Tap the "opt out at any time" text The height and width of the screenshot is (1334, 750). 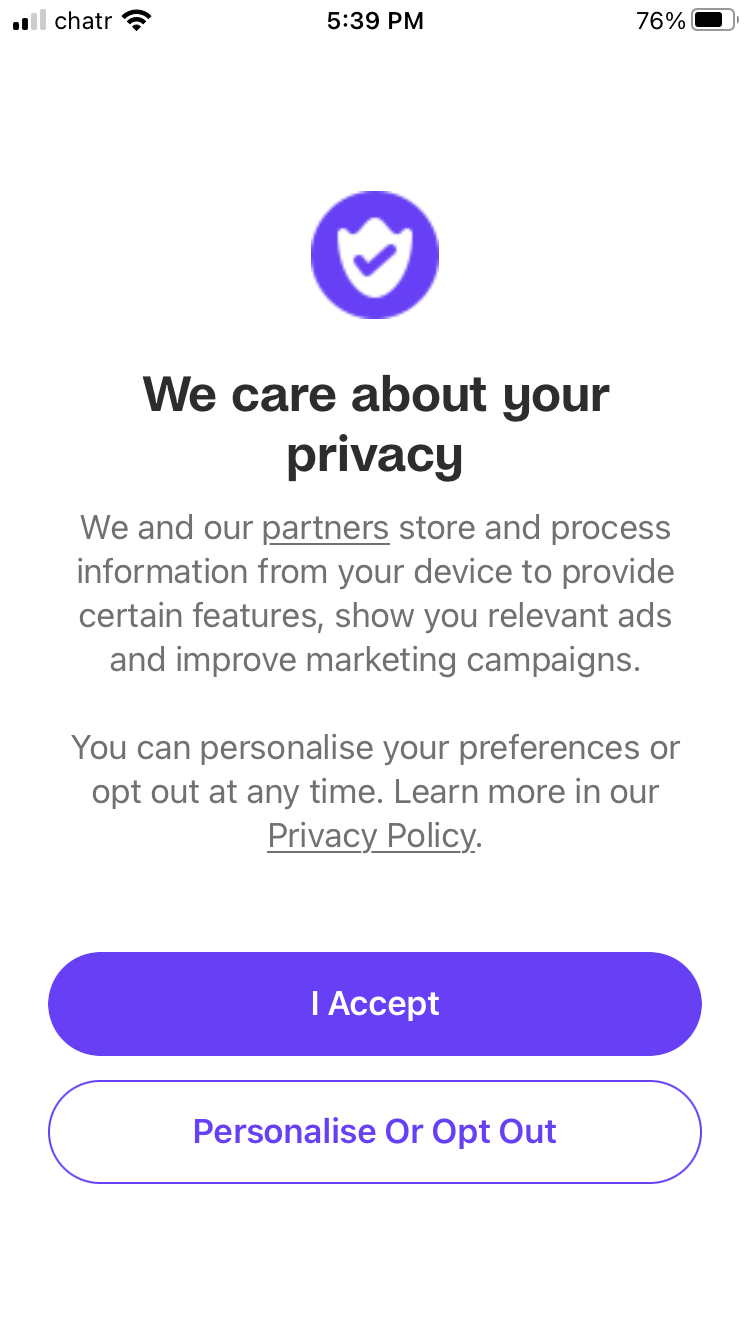point(238,792)
